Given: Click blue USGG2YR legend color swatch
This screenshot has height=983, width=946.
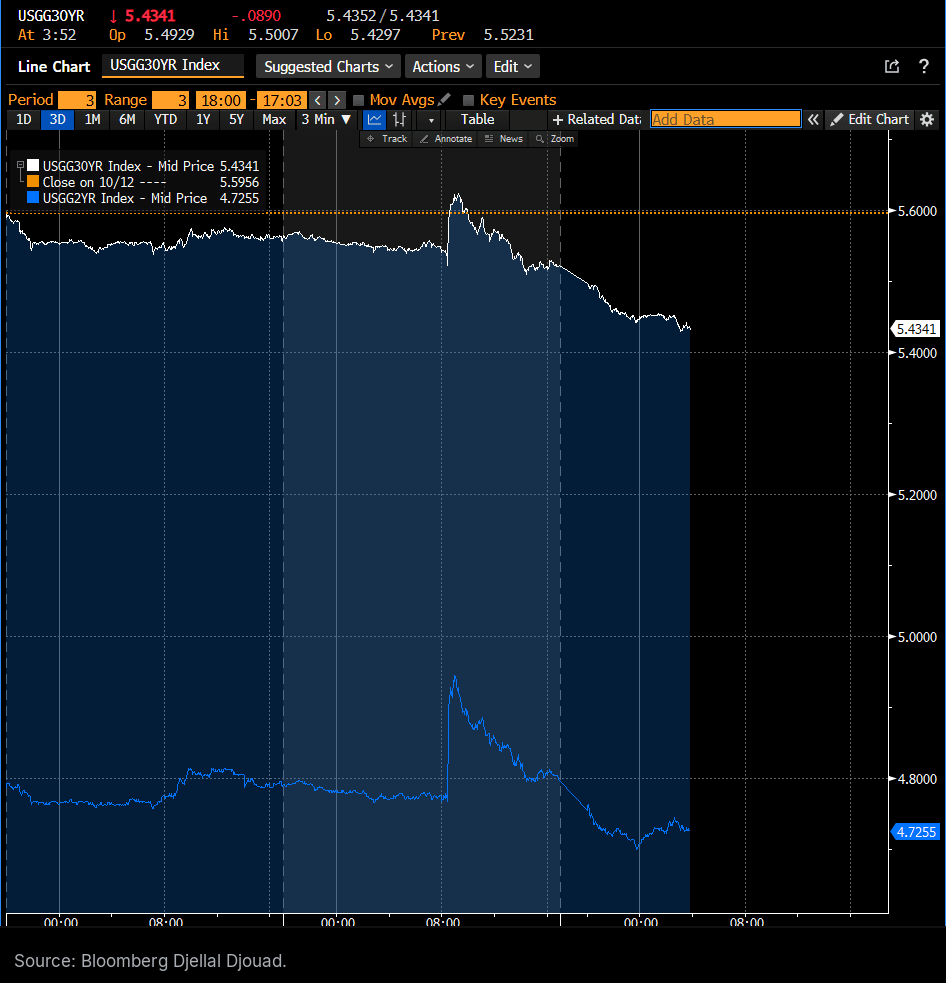Looking at the screenshot, I should [33, 197].
